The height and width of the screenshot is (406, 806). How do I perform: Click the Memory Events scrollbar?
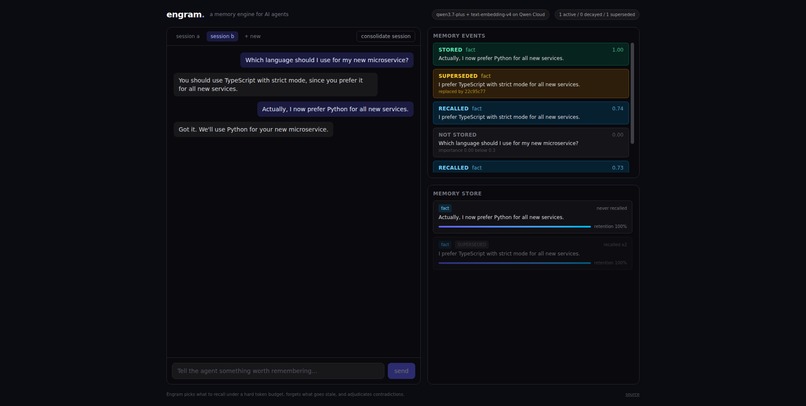coord(632,93)
